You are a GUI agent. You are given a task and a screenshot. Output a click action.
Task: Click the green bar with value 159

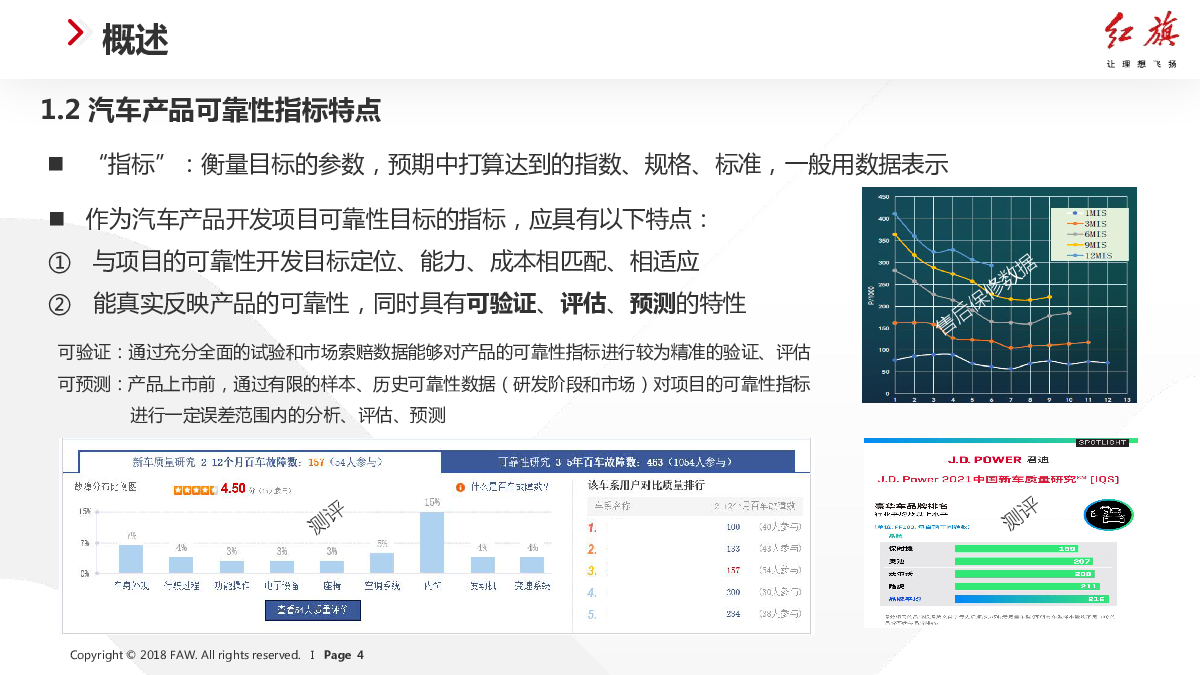point(1017,548)
